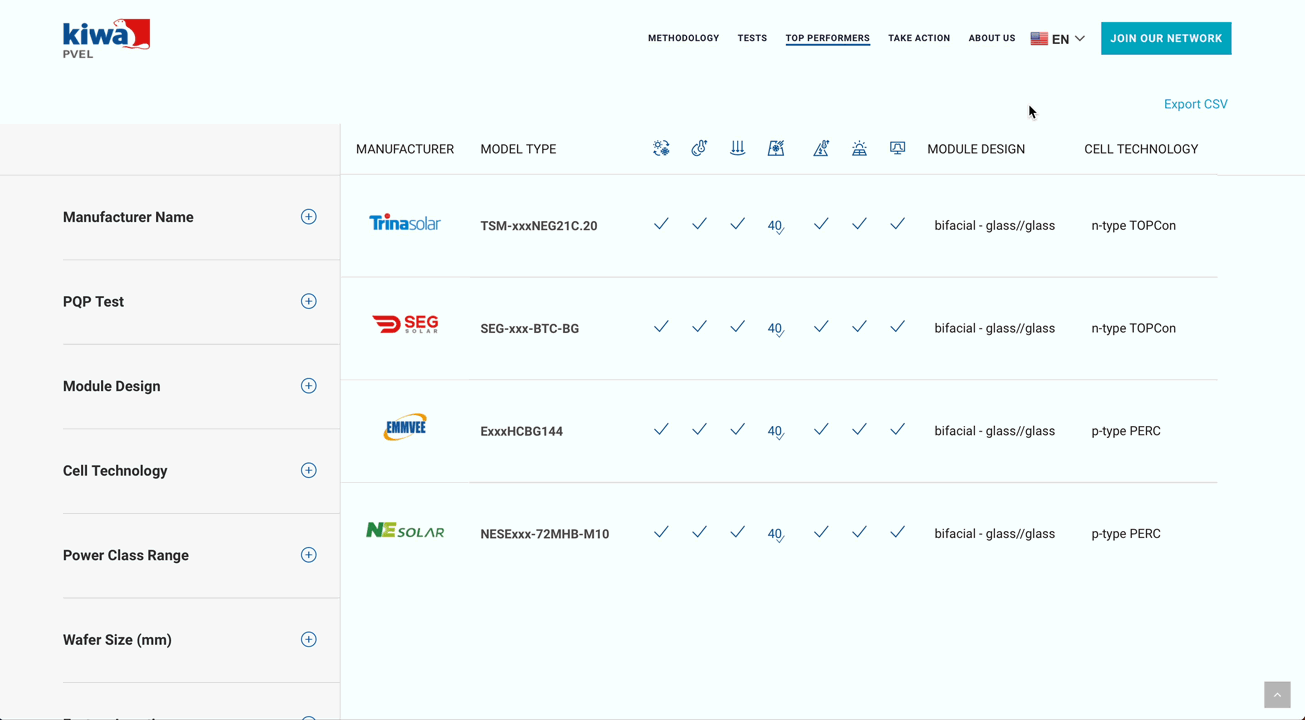Expand the Cell Technology filter
1305x720 pixels.
point(308,470)
